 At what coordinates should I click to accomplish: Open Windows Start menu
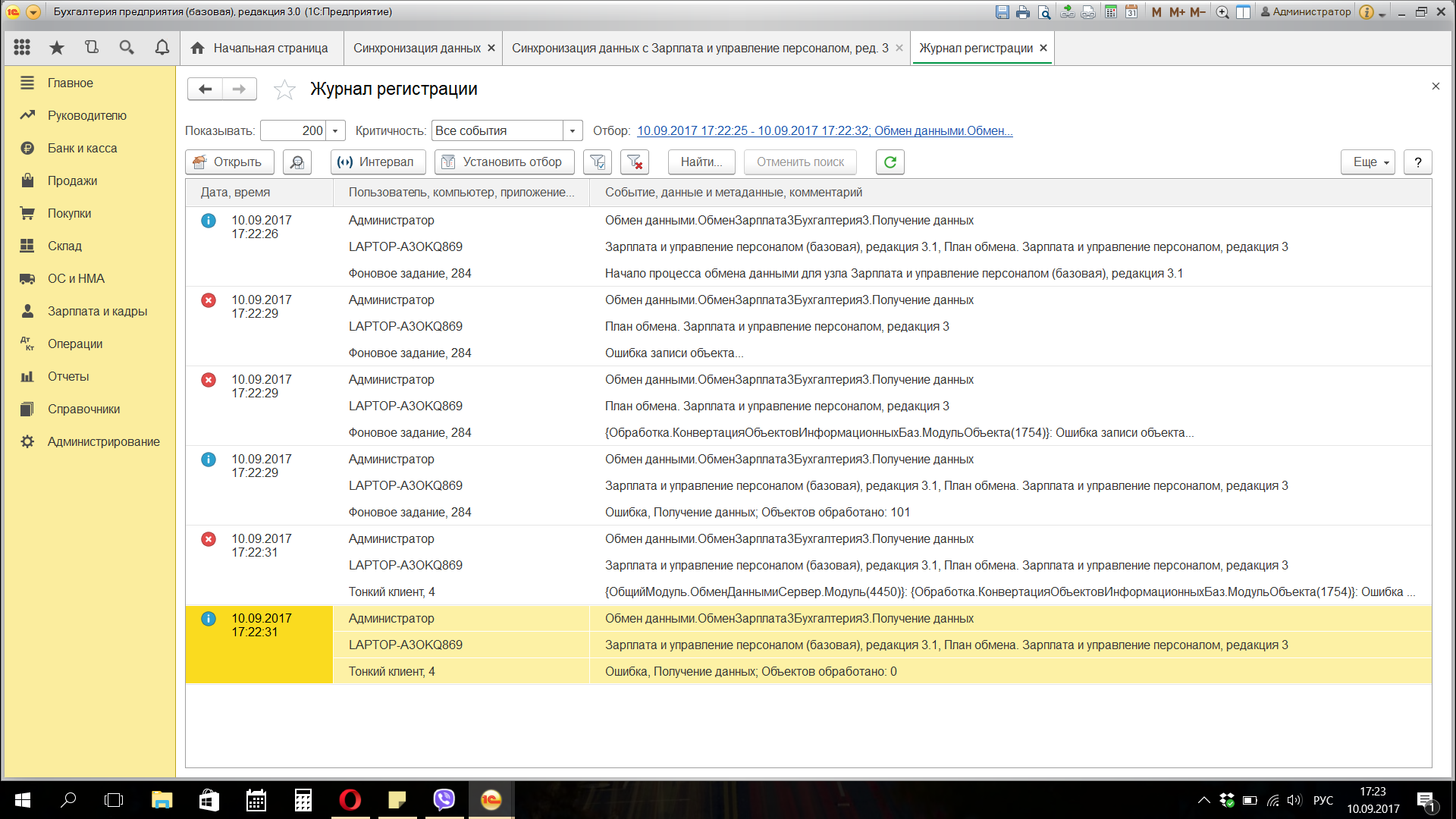(23, 800)
